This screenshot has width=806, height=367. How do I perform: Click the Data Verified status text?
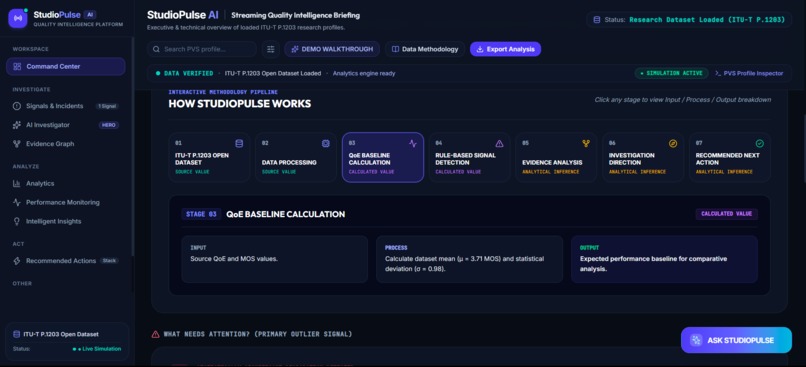pyautogui.click(x=188, y=74)
